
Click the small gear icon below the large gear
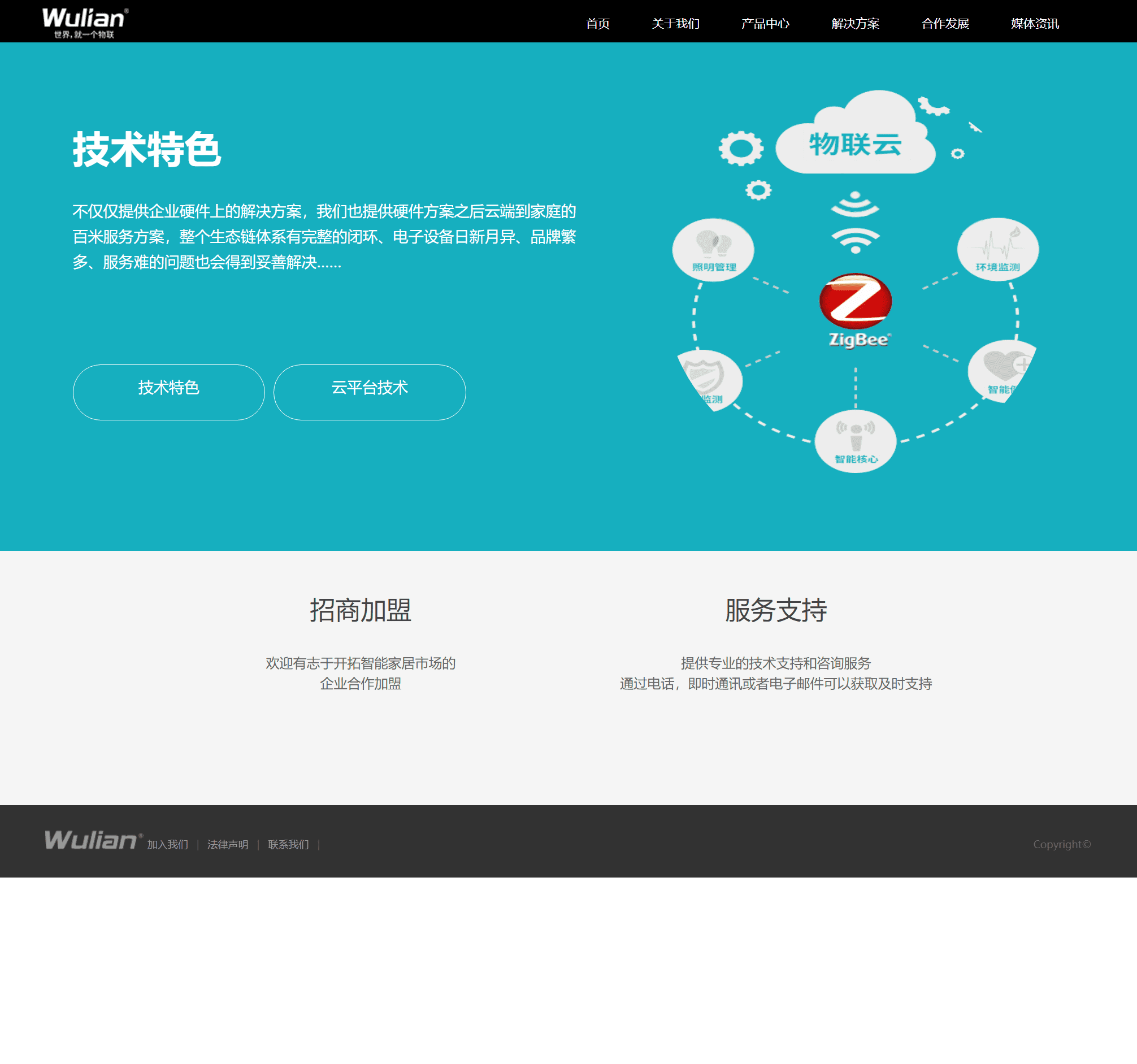(x=758, y=190)
